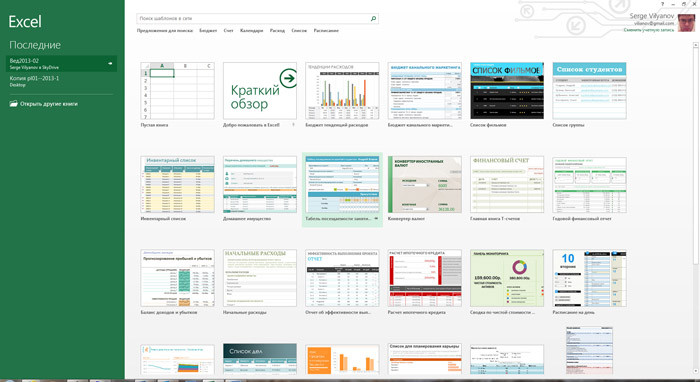Select Сводка по чистой стоимости template
The height and width of the screenshot is (382, 700).
point(507,278)
